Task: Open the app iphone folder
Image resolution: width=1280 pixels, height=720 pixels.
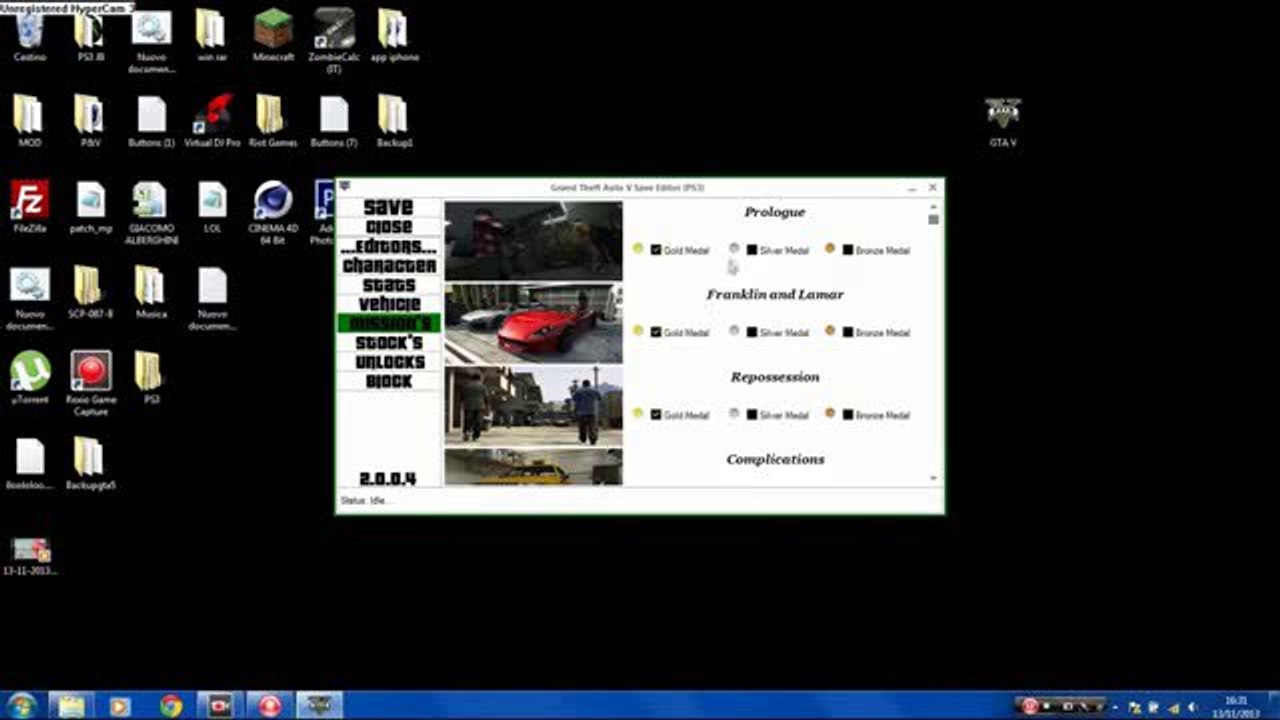Action: tap(394, 35)
